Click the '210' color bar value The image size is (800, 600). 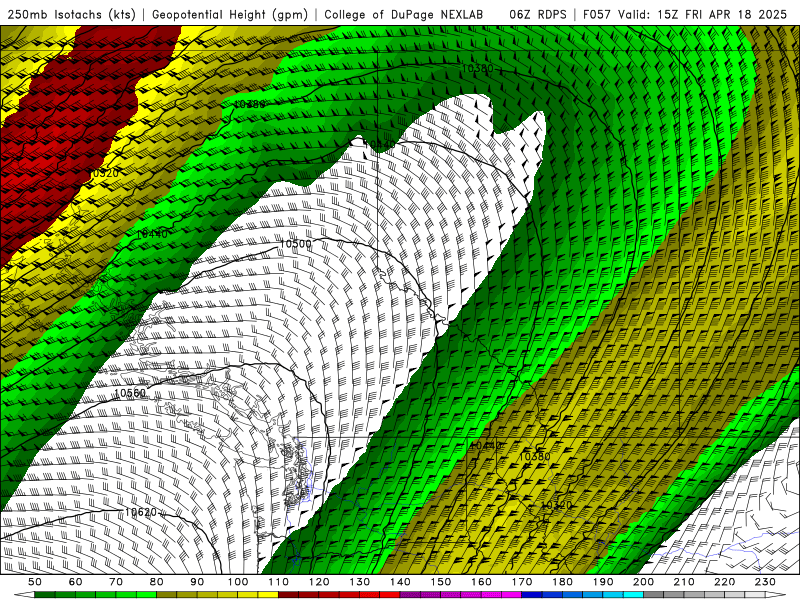[x=684, y=582]
